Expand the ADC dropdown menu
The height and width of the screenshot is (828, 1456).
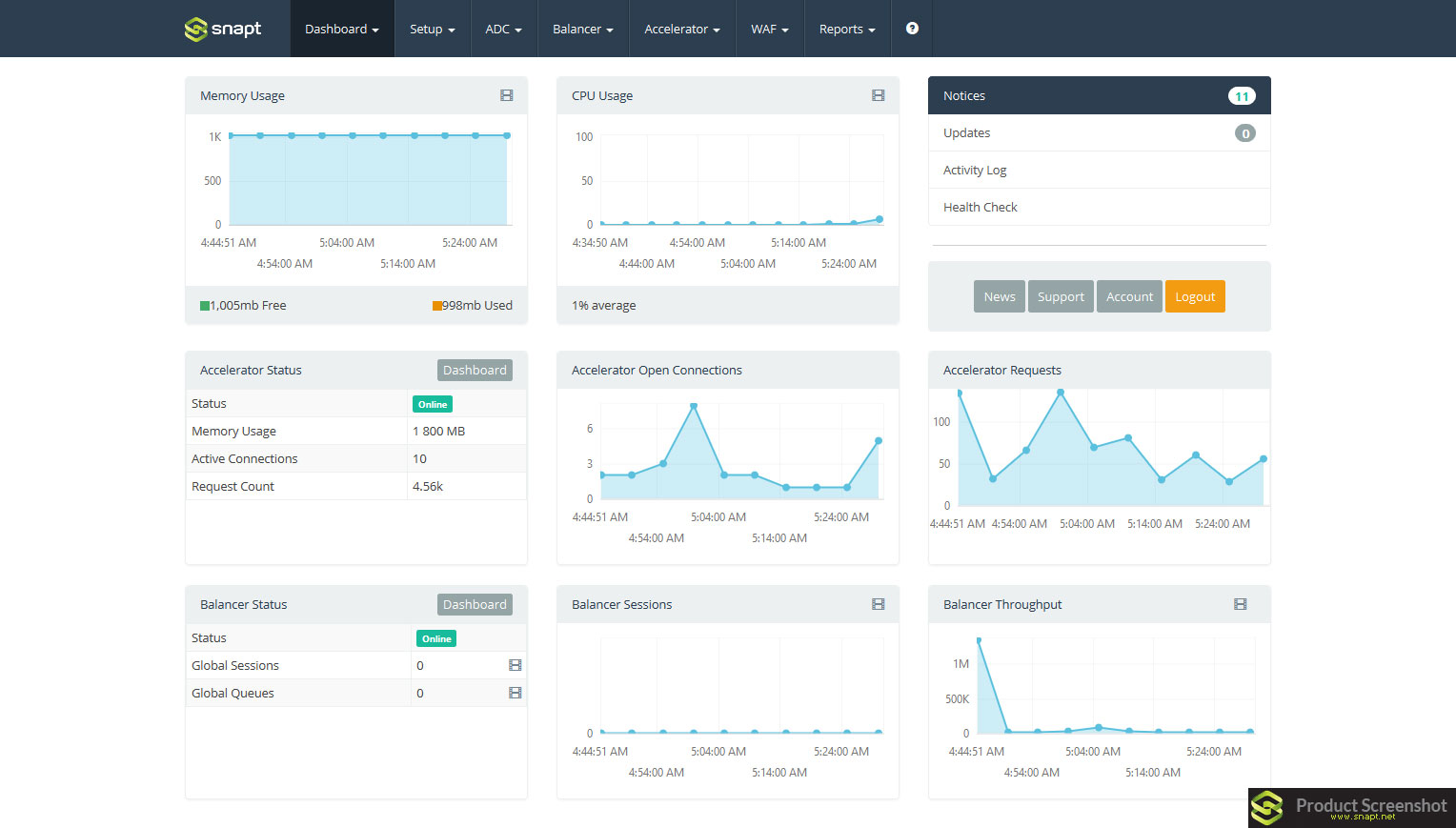503,29
